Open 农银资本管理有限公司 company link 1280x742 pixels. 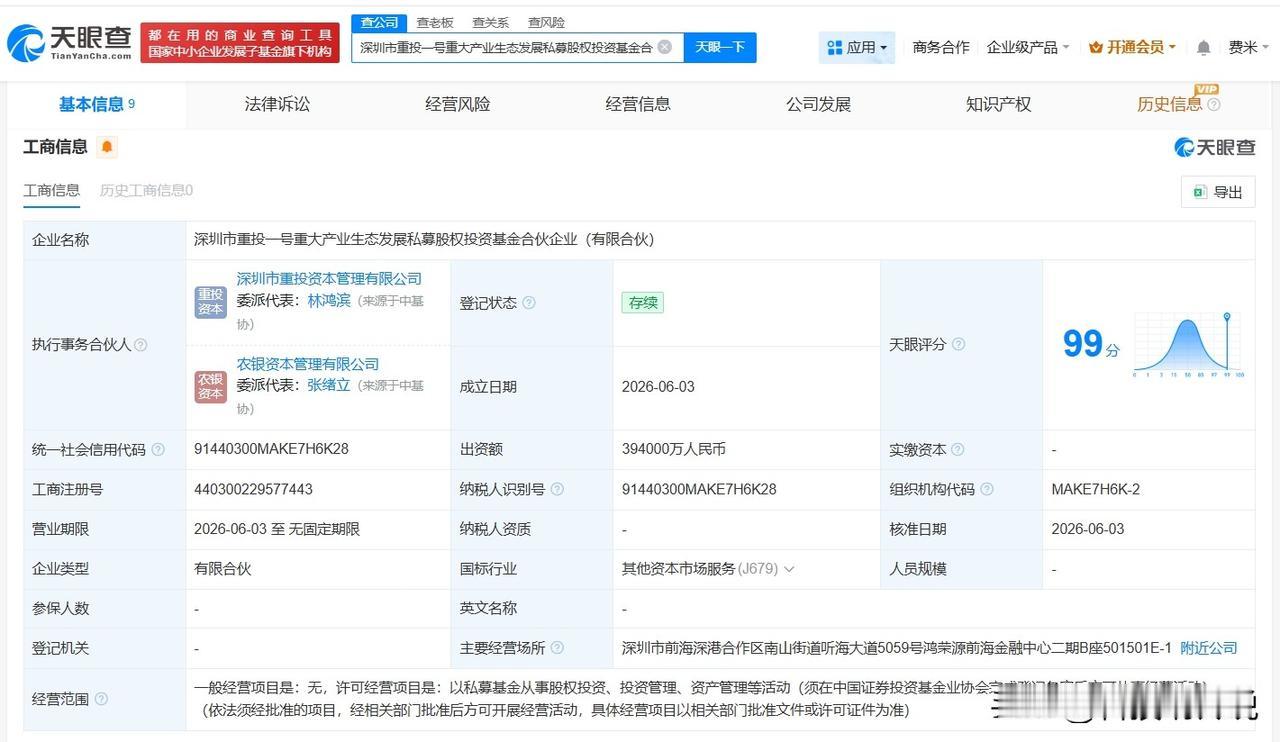[308, 364]
